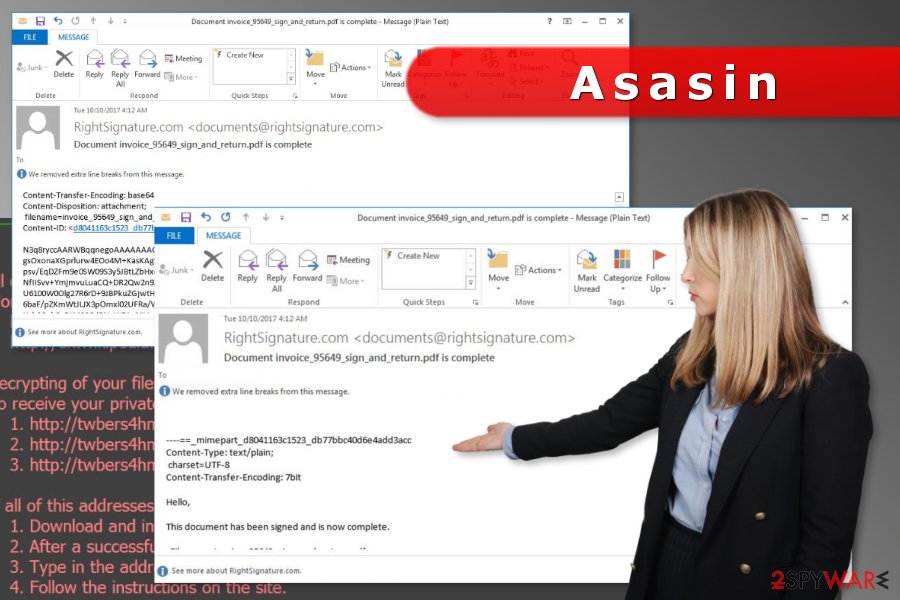Click Reply All in front message window

tap(277, 270)
